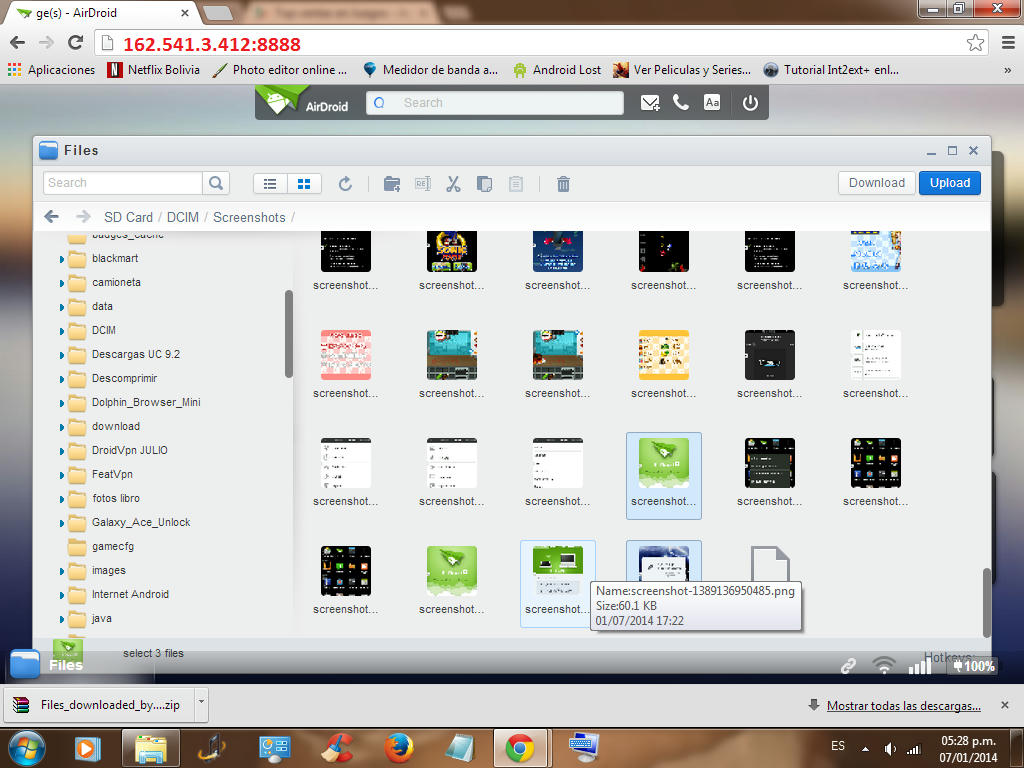Open the phone call icon in AirDroid bar
Screen dimensions: 1024x768
click(x=681, y=103)
